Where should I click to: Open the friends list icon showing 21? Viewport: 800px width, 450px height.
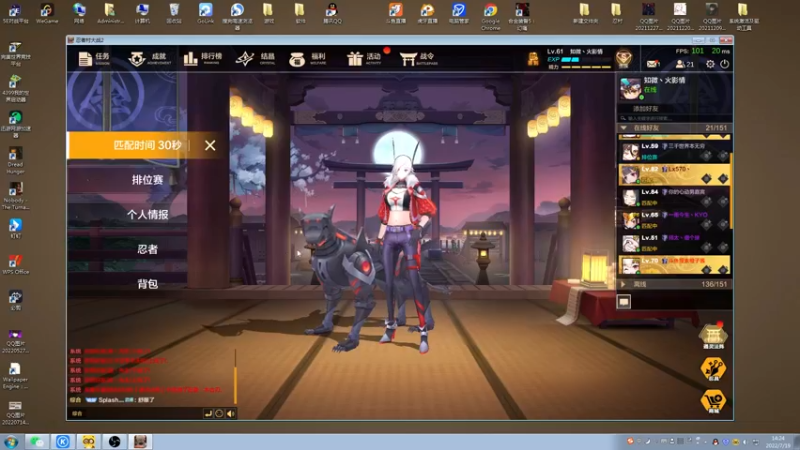(685, 64)
